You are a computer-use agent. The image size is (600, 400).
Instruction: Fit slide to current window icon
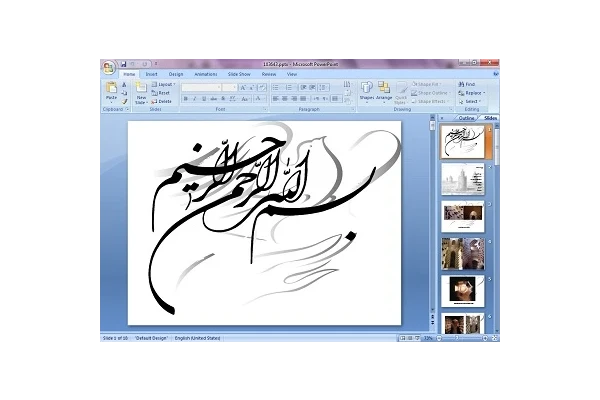click(x=494, y=338)
